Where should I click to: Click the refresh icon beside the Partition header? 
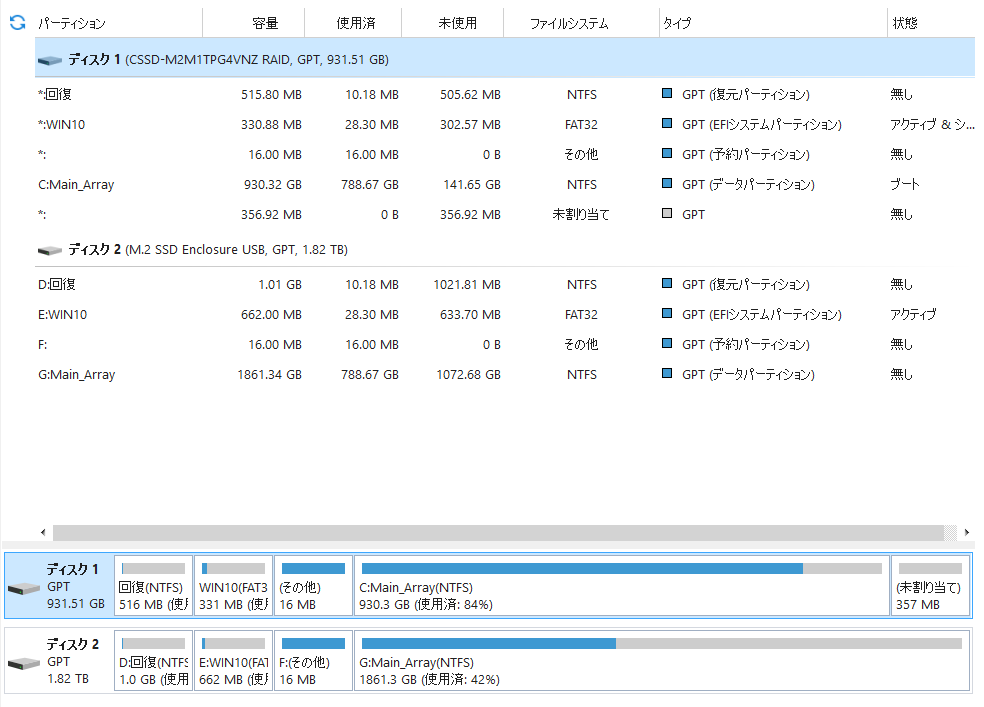coord(18,23)
